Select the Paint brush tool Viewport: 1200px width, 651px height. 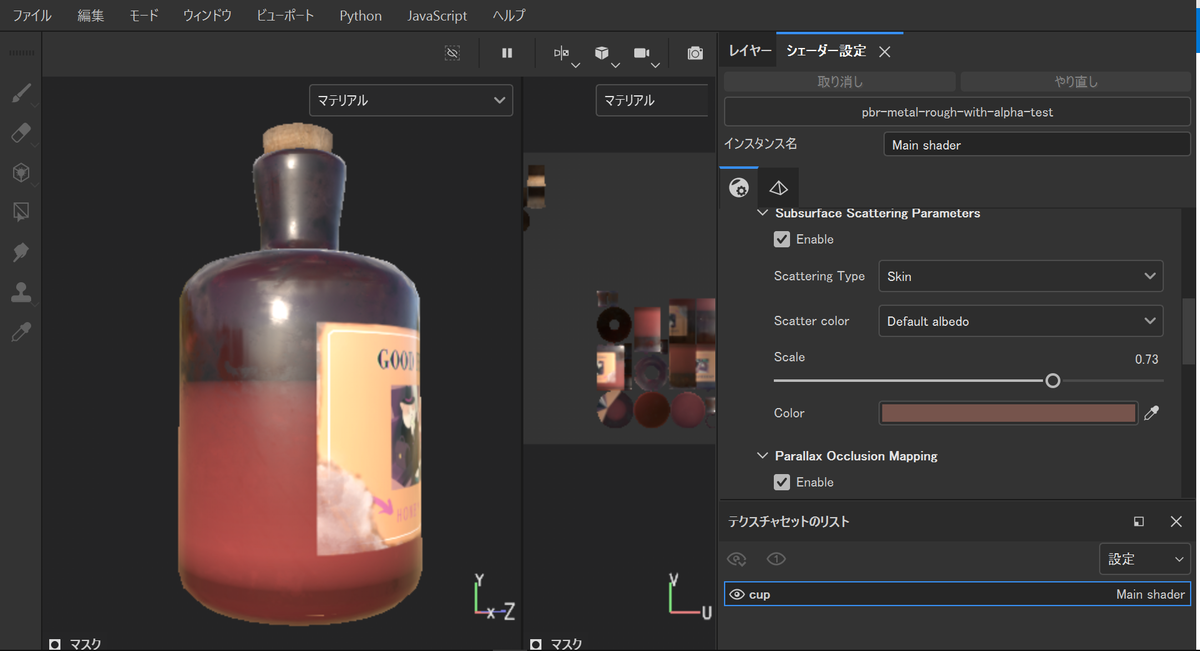tap(21, 93)
